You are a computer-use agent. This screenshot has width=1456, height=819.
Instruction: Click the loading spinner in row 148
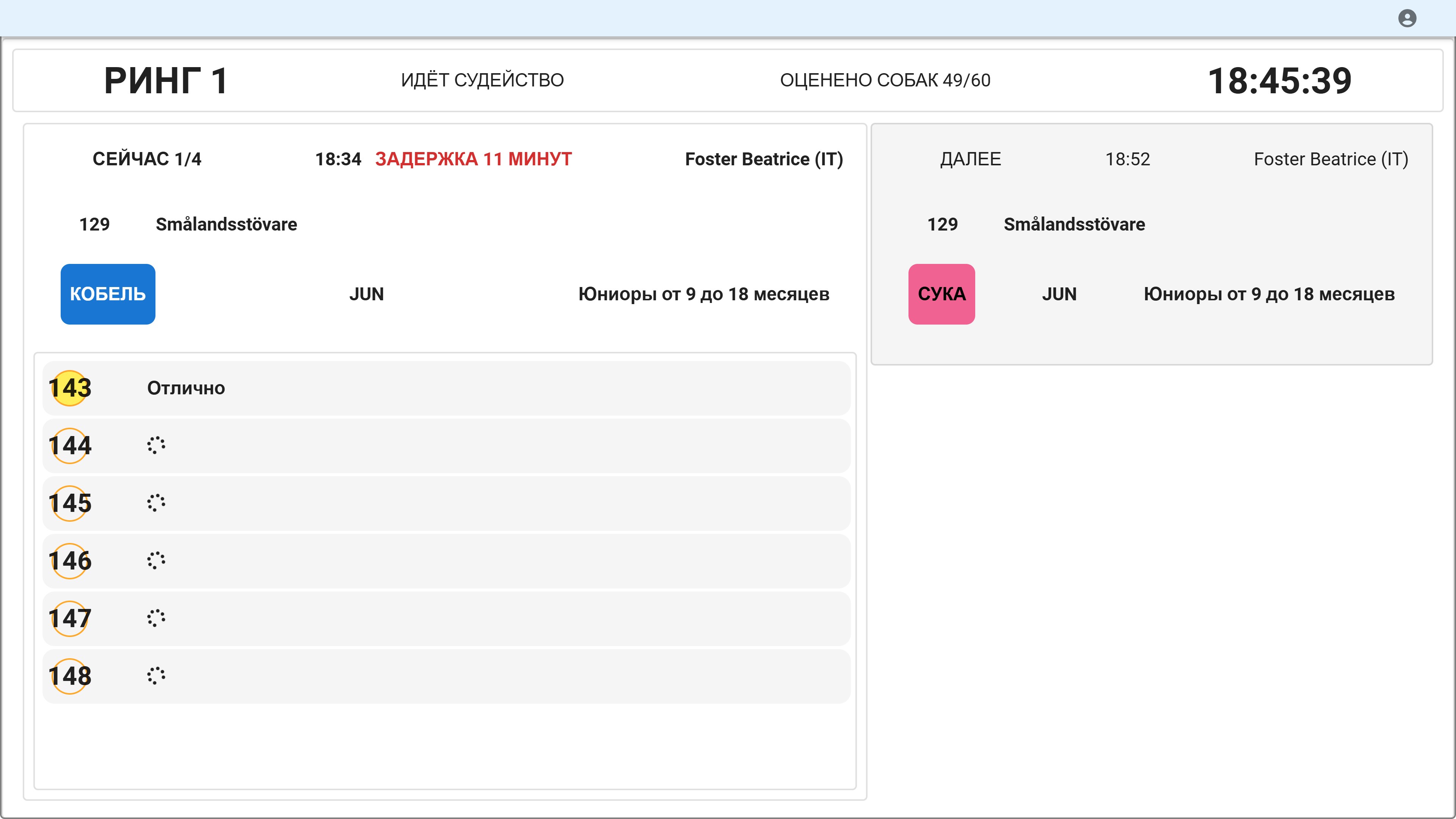coord(156,676)
